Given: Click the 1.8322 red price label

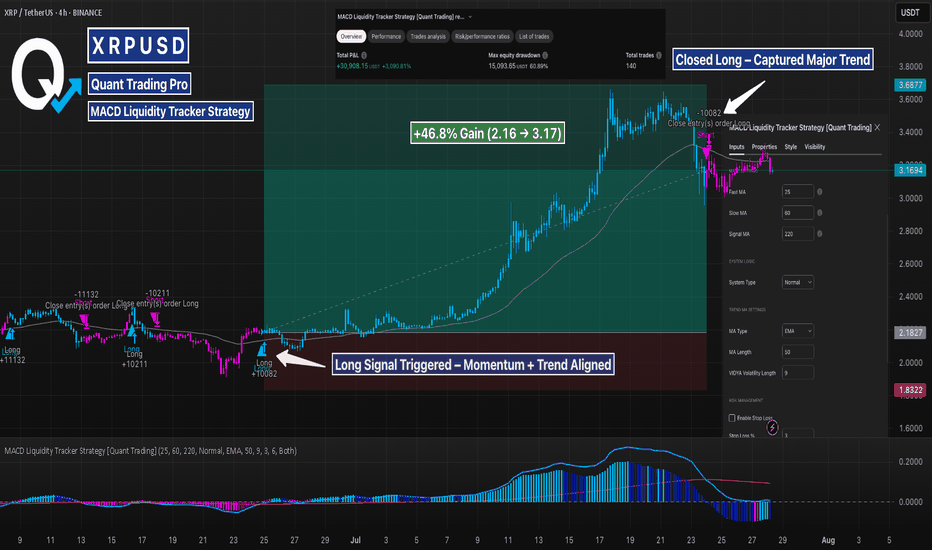Looking at the screenshot, I should tap(910, 390).
